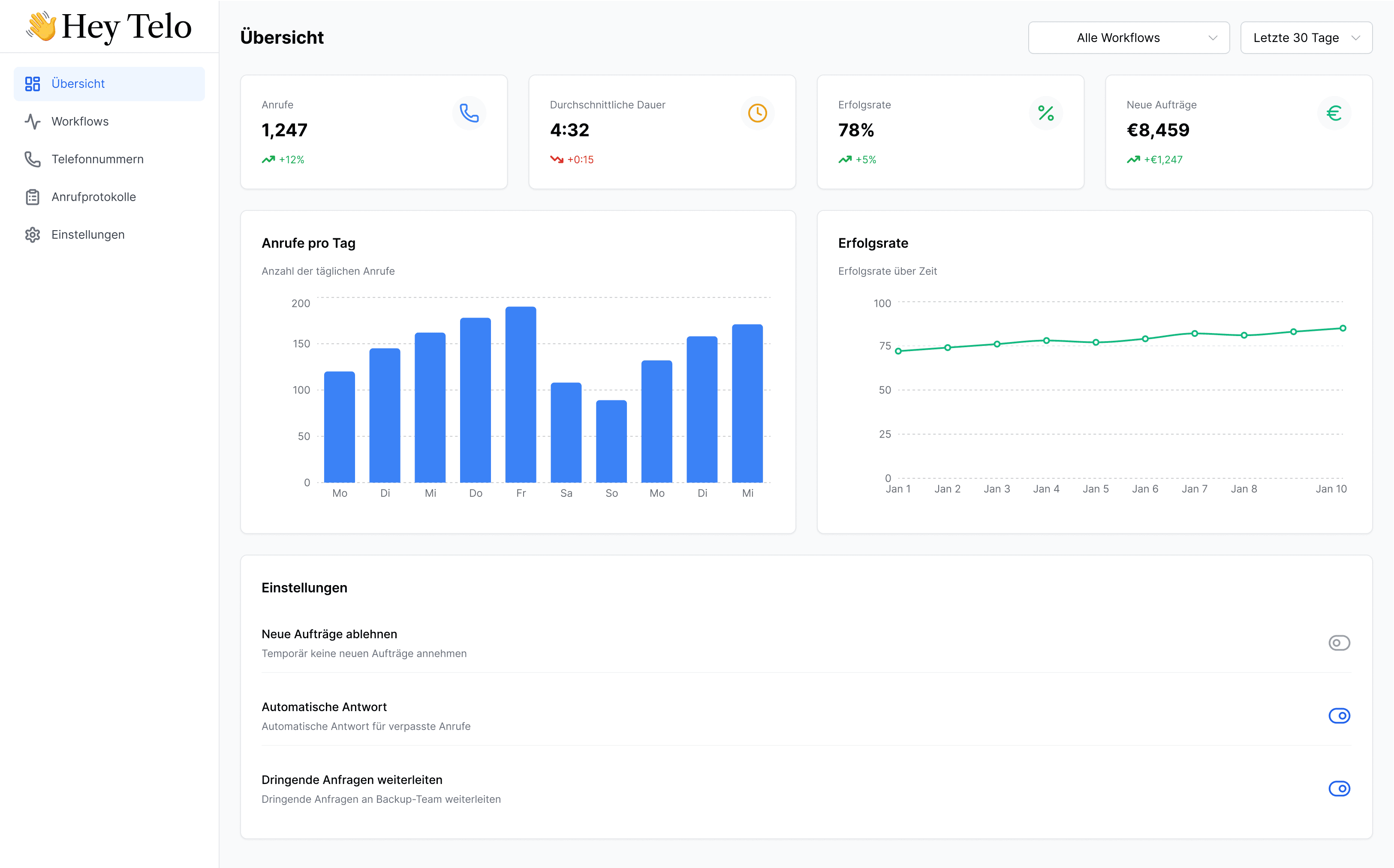Expand the Letzte 30 Tage dropdown
Image resolution: width=1394 pixels, height=868 pixels.
point(1306,38)
